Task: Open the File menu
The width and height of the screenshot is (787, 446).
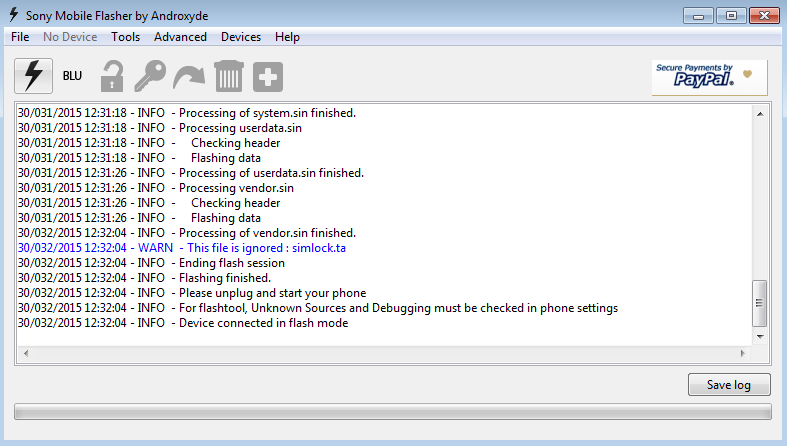Action: (20, 37)
